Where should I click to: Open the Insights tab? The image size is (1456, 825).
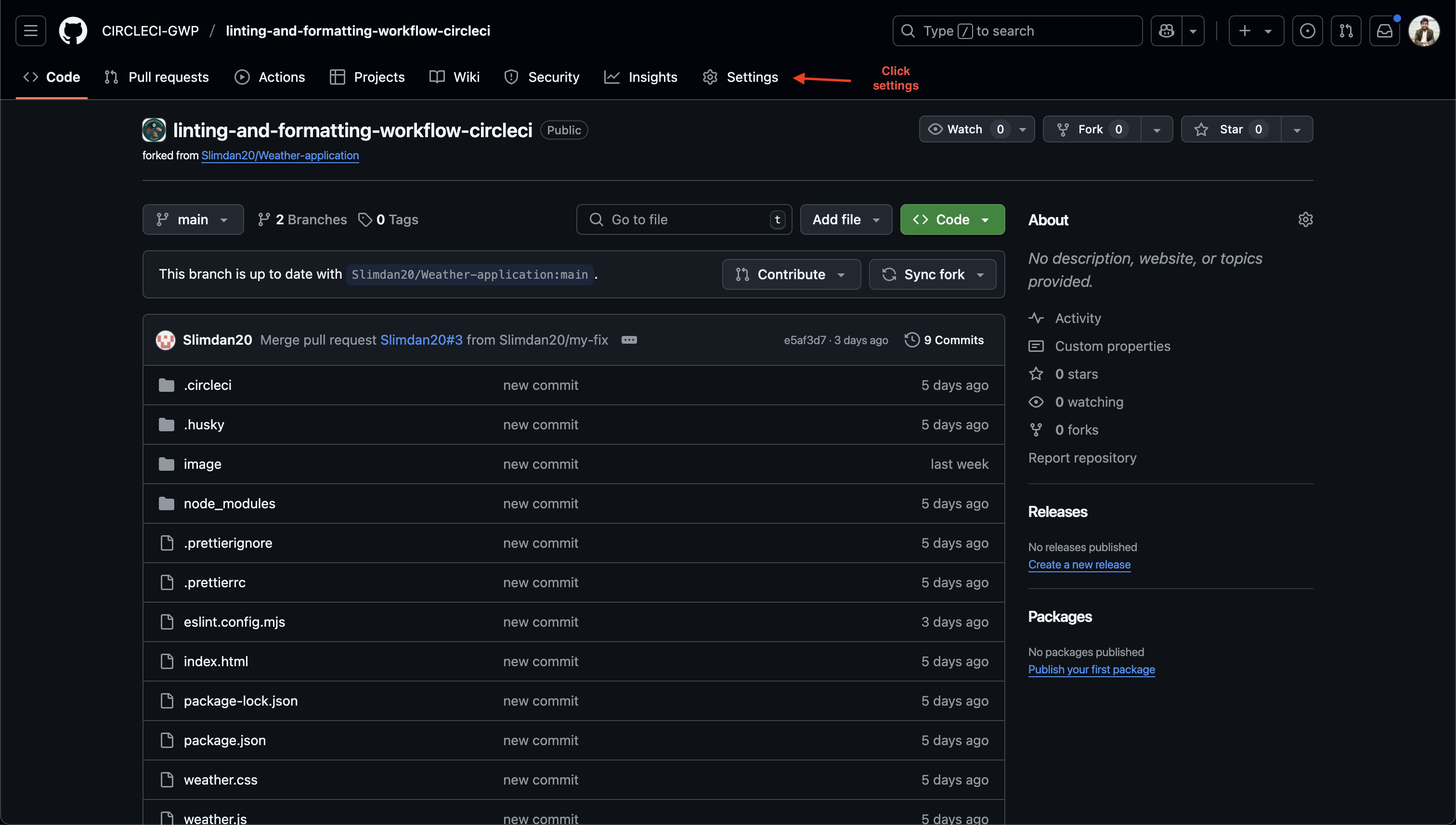click(653, 77)
